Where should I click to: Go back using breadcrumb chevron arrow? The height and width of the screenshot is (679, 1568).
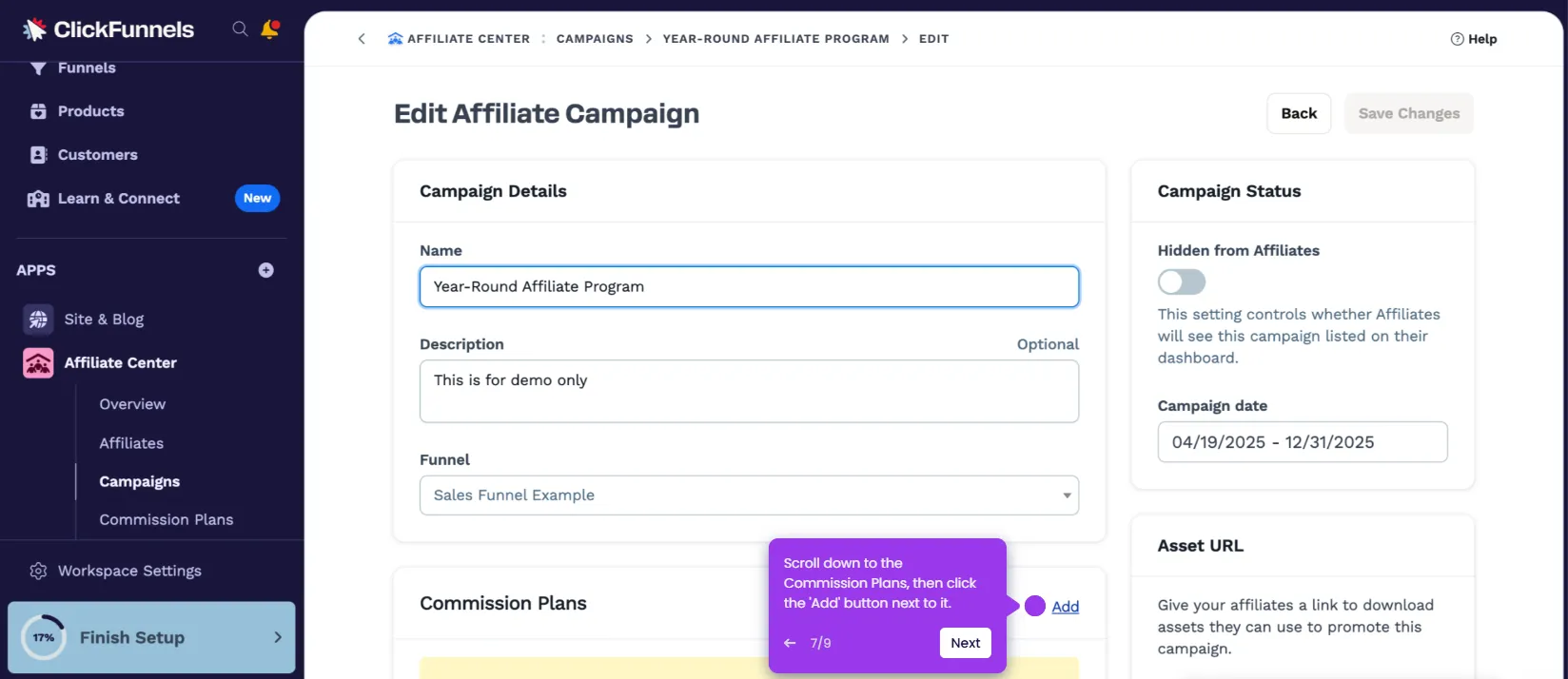(362, 39)
